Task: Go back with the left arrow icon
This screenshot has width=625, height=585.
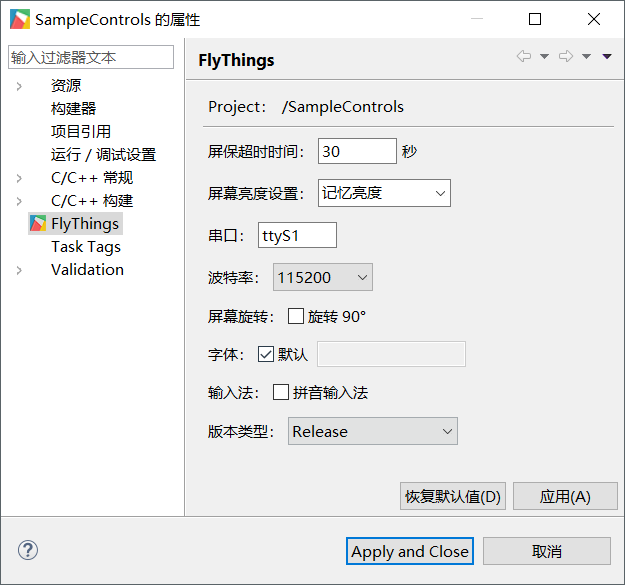Action: [x=524, y=56]
